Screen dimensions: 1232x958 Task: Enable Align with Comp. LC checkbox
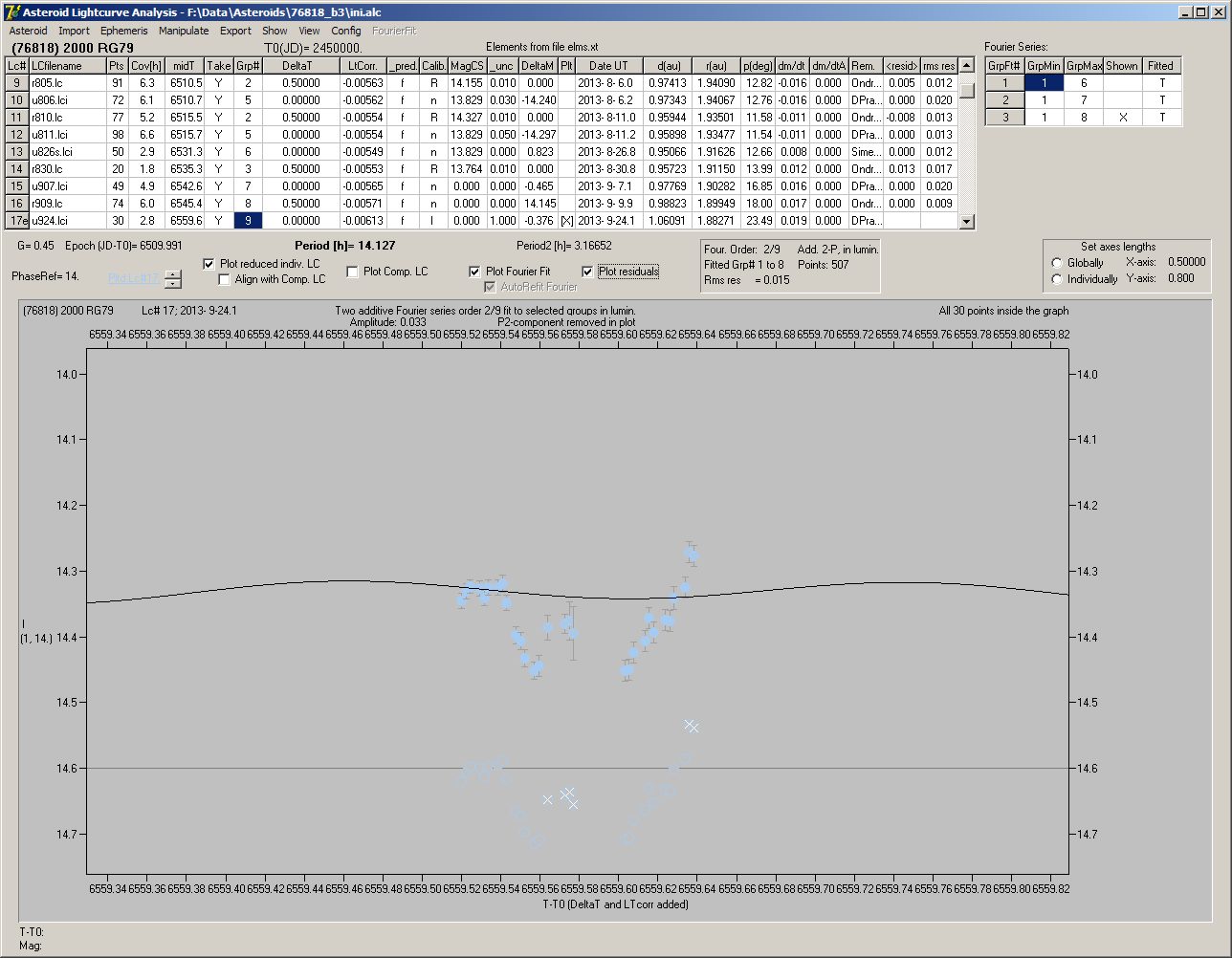point(225,280)
